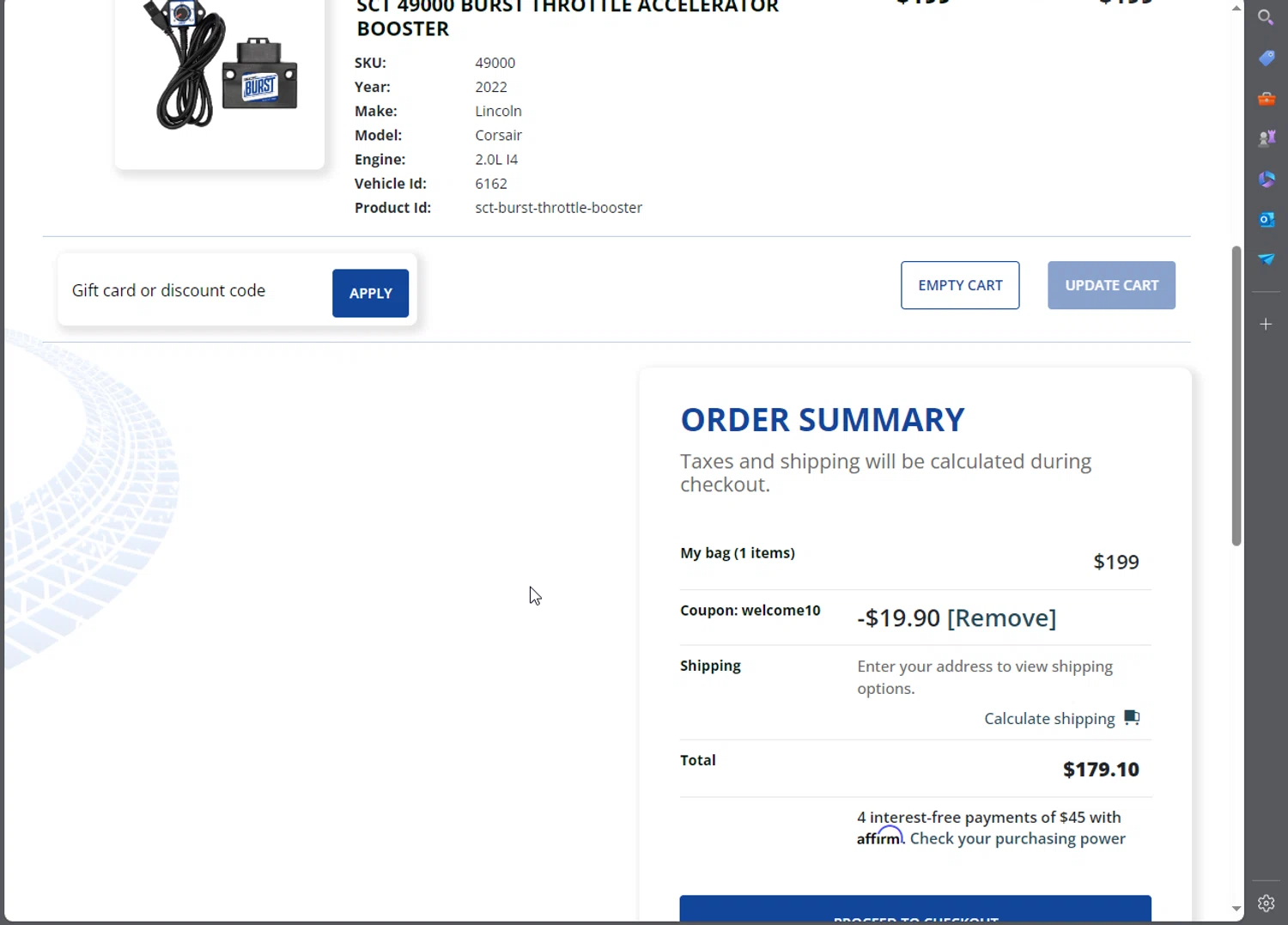
Task: Open the blue shopping tag sidebar icon
Action: (x=1266, y=58)
